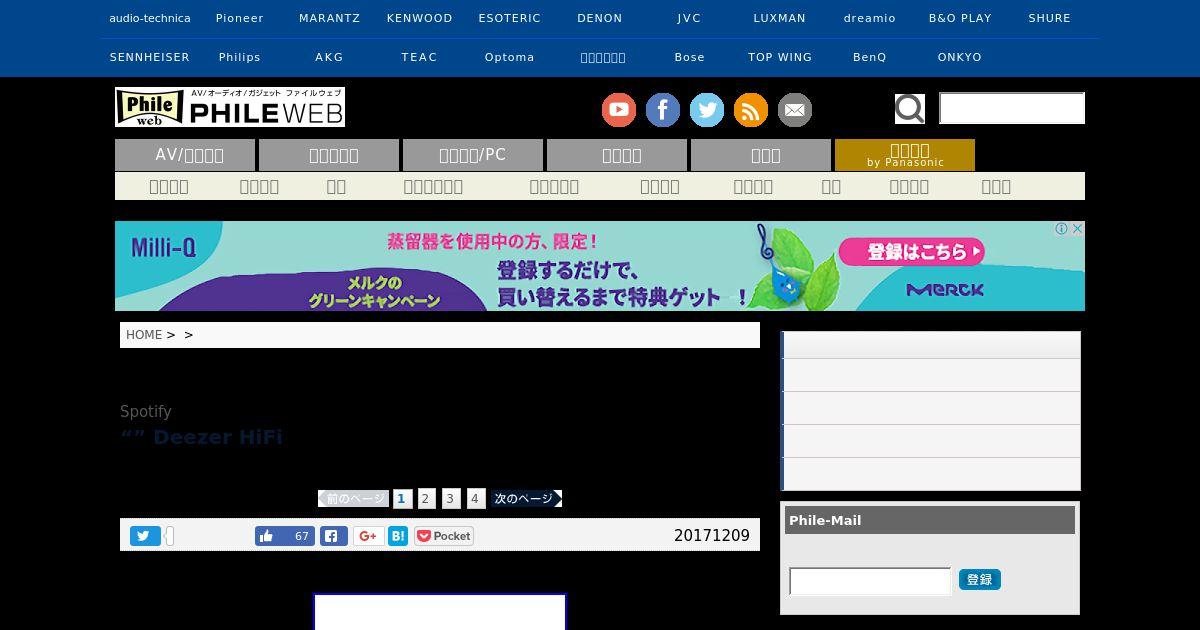Go to article page 3

[451, 498]
